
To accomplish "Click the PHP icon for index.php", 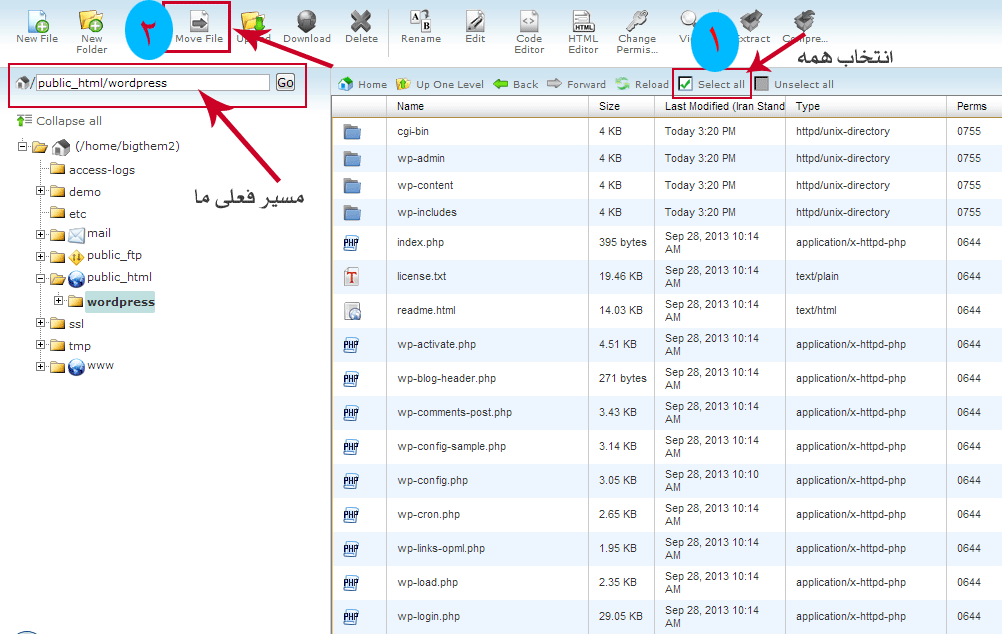I will click(x=351, y=243).
